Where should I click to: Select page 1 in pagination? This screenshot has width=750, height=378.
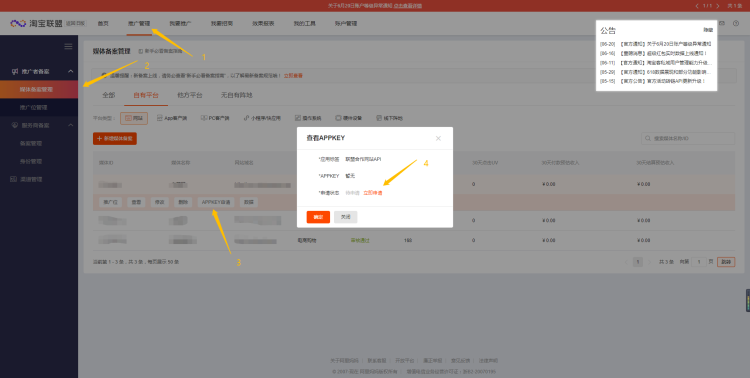(x=638, y=262)
